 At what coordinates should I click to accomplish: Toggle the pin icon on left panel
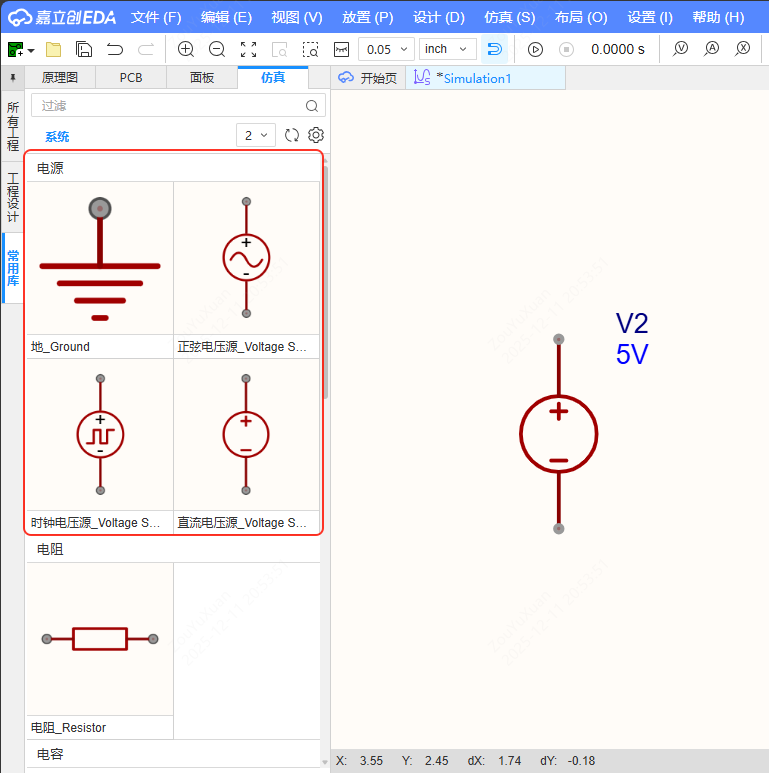click(13, 77)
